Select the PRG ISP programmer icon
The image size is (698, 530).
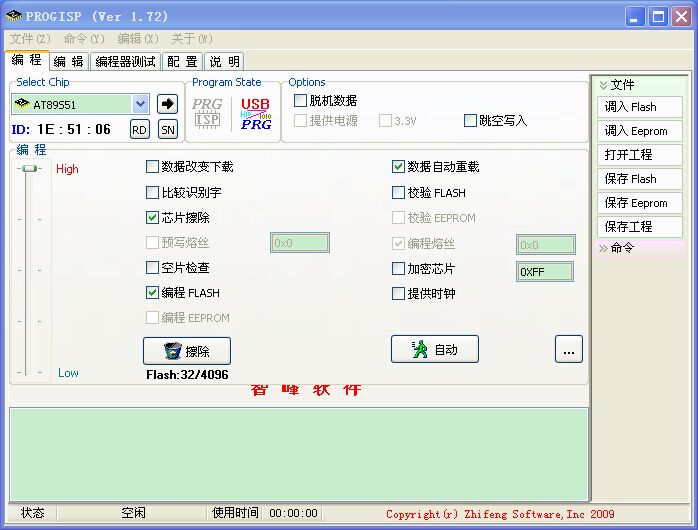coord(207,112)
